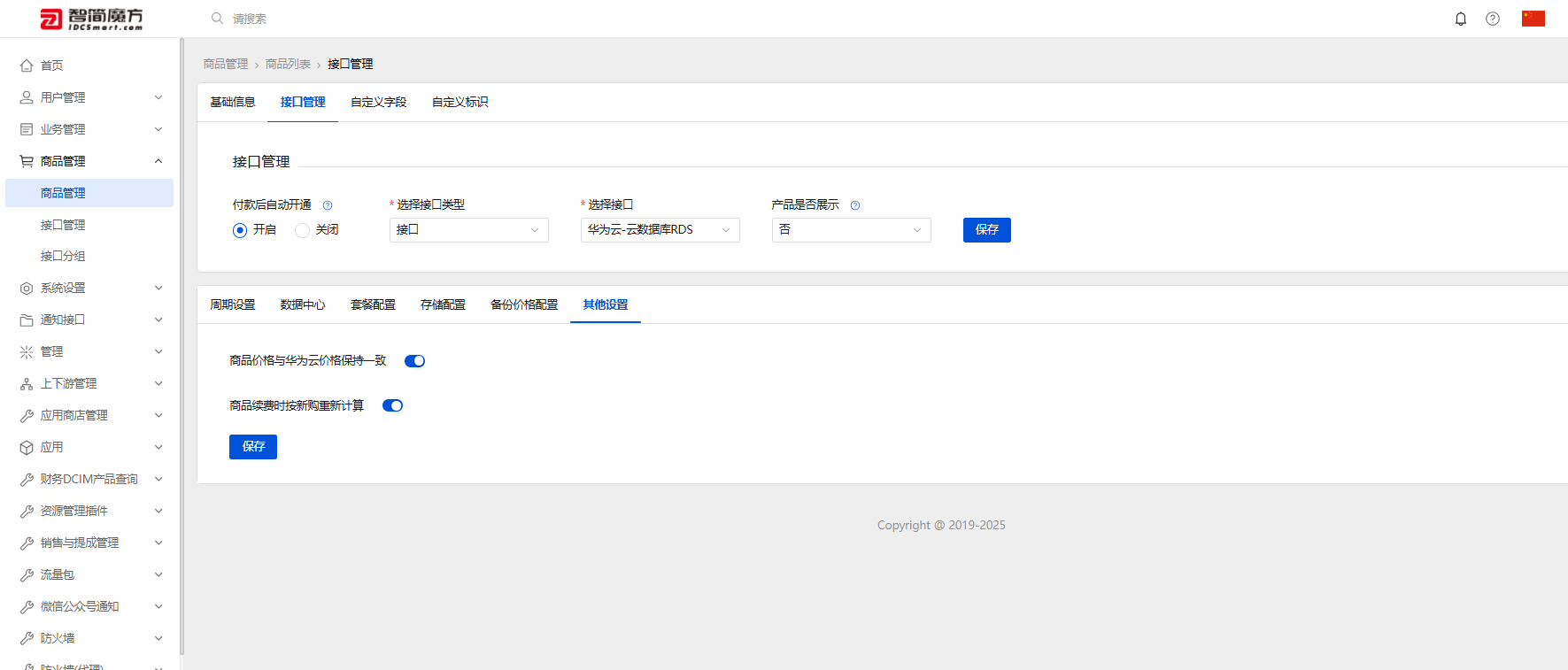This screenshot has height=670, width=1568.
Task: Go to 商品管理 breadcrumb link
Action: [226, 64]
